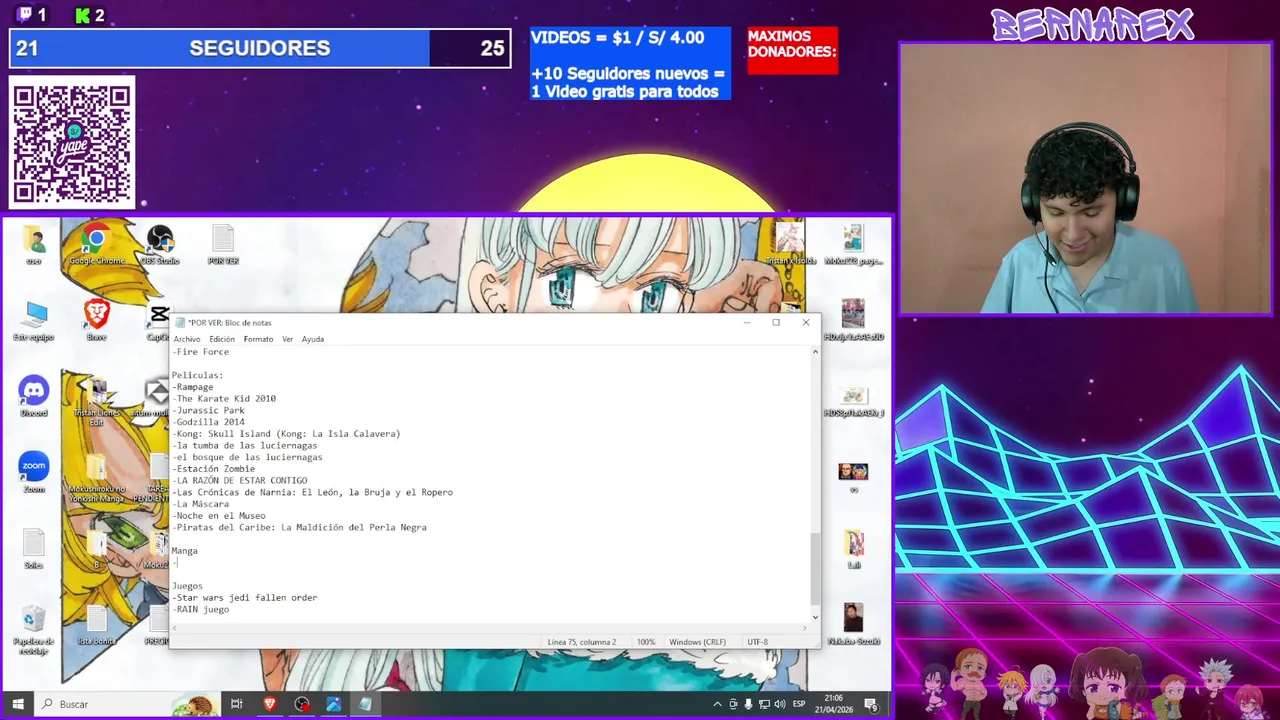Click the 'Las Crónicas de Narnia' line

[313, 492]
